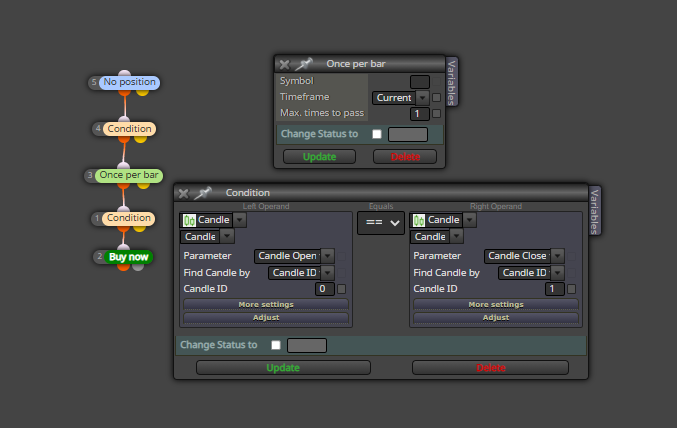
Task: Edit left operand Candle ID value 0
Action: pyautogui.click(x=325, y=289)
